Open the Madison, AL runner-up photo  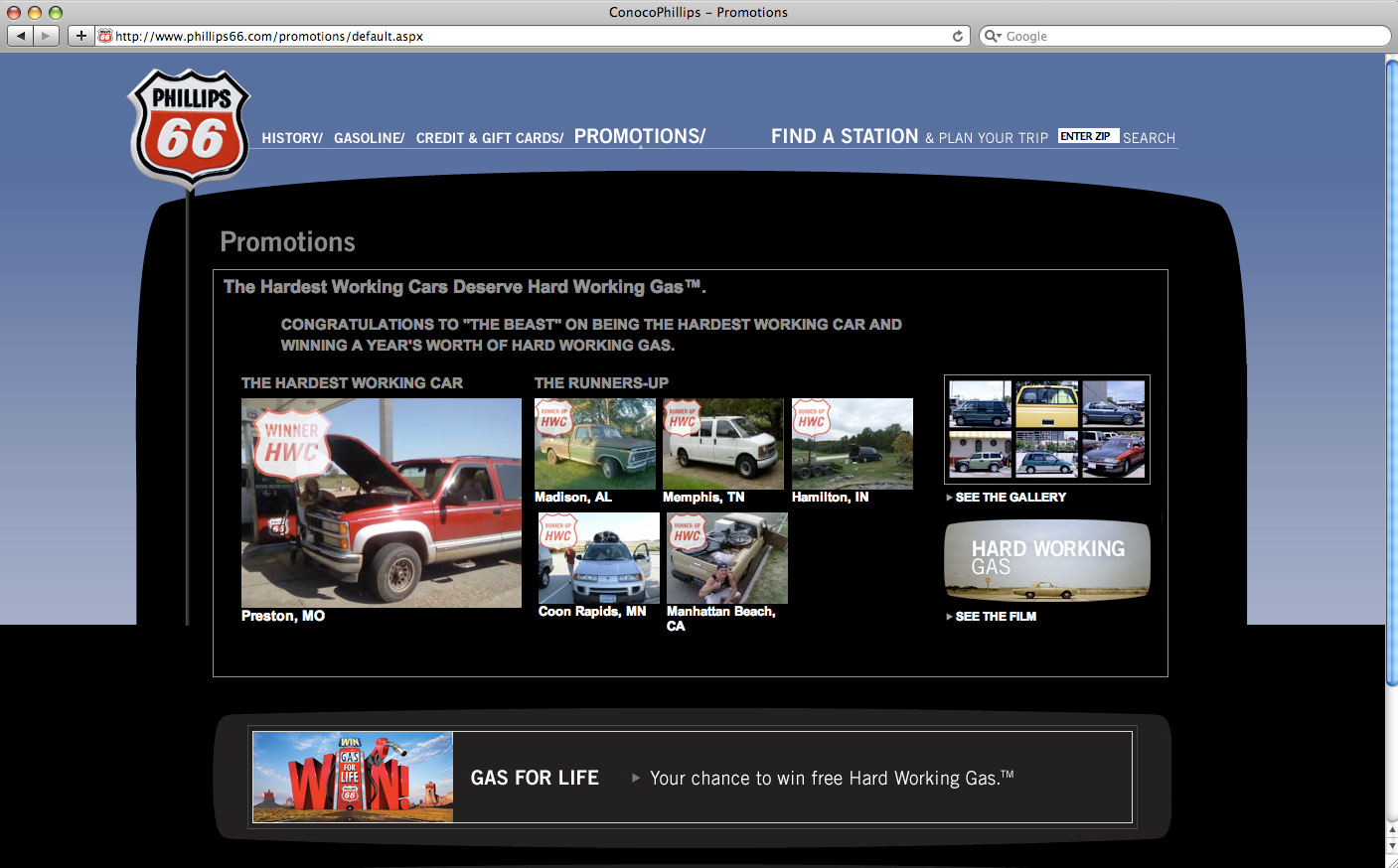click(595, 444)
